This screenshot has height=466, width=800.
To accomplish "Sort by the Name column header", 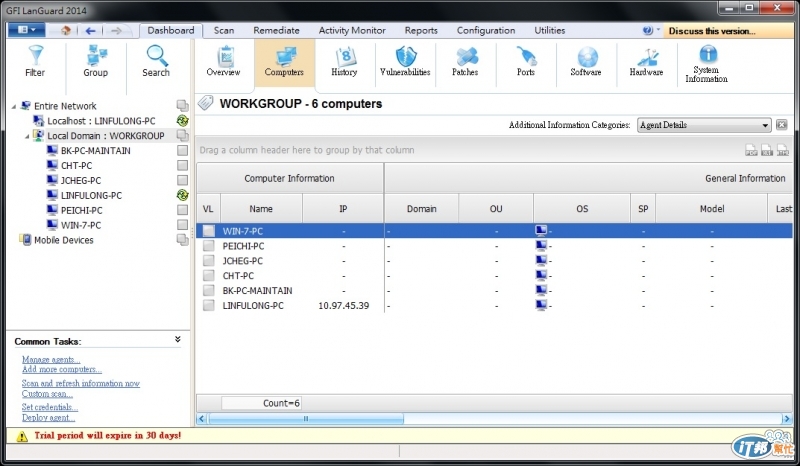I will (x=261, y=209).
